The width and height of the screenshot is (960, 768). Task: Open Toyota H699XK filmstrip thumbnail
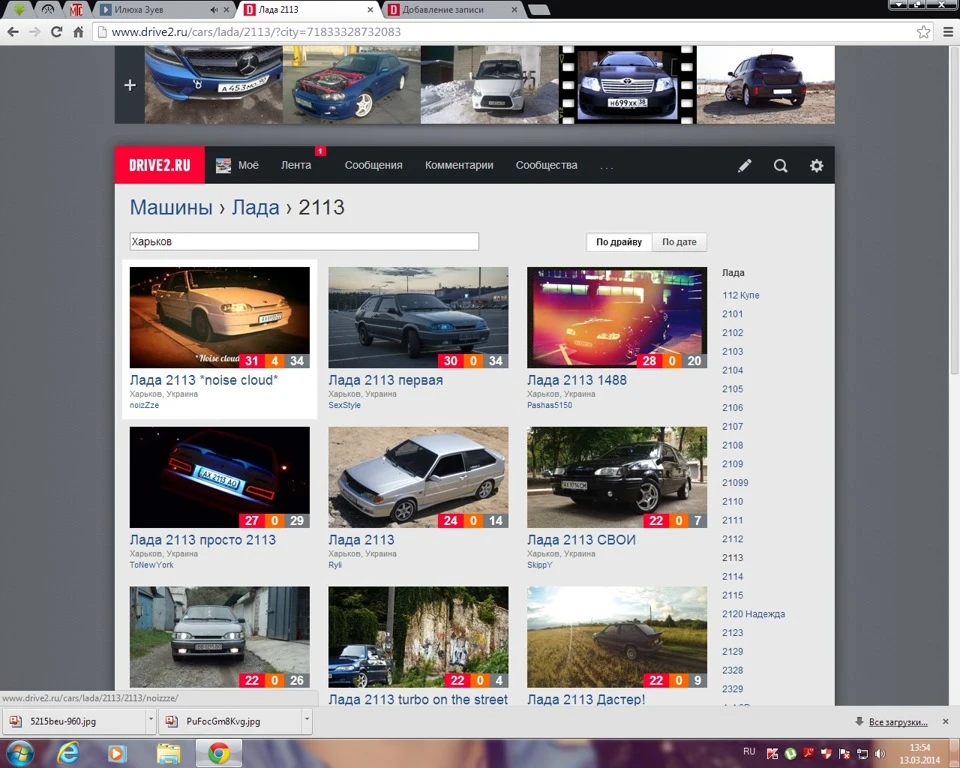click(x=628, y=85)
